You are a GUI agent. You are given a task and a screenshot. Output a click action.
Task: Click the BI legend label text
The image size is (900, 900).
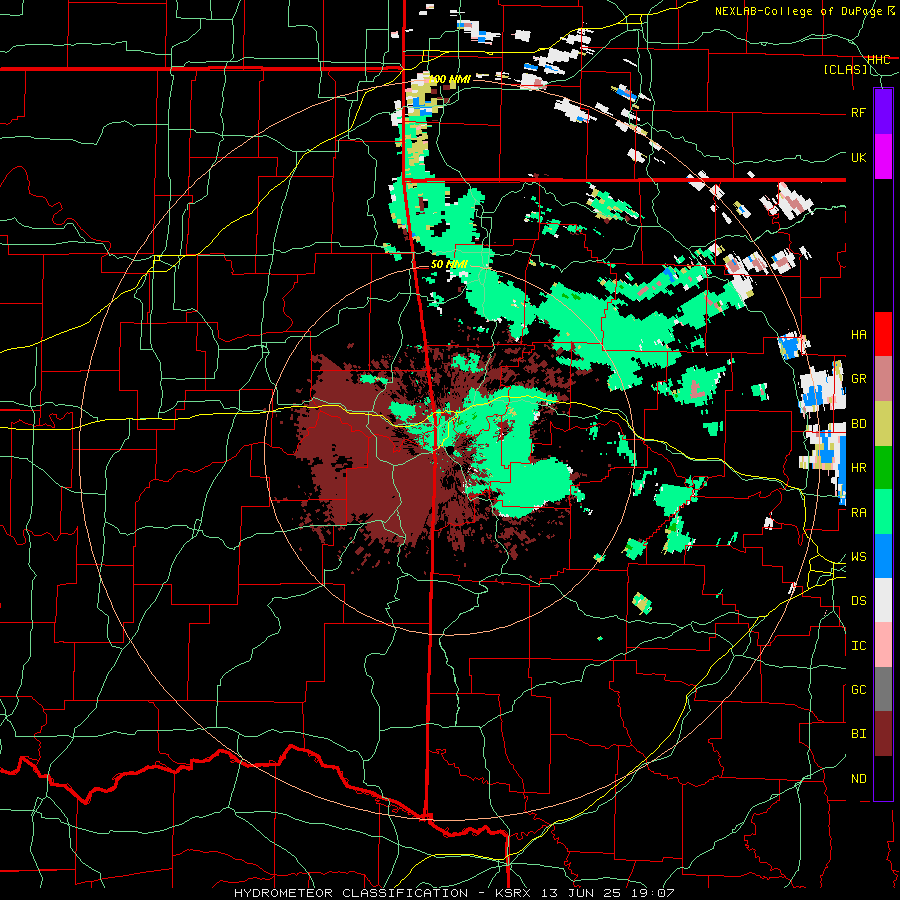coord(859,734)
